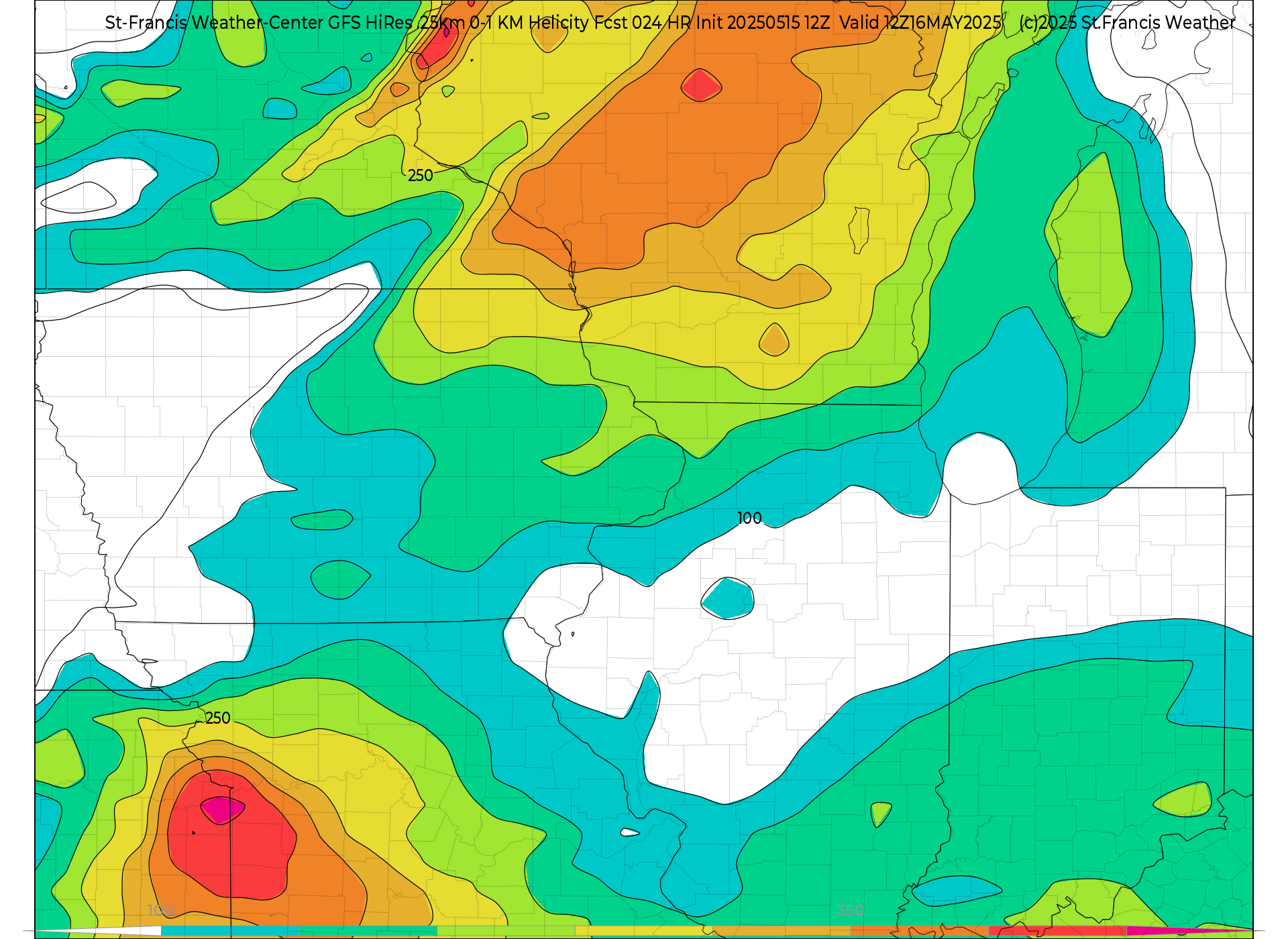
Task: Click the "100" color bar scale label
Action: tap(161, 911)
